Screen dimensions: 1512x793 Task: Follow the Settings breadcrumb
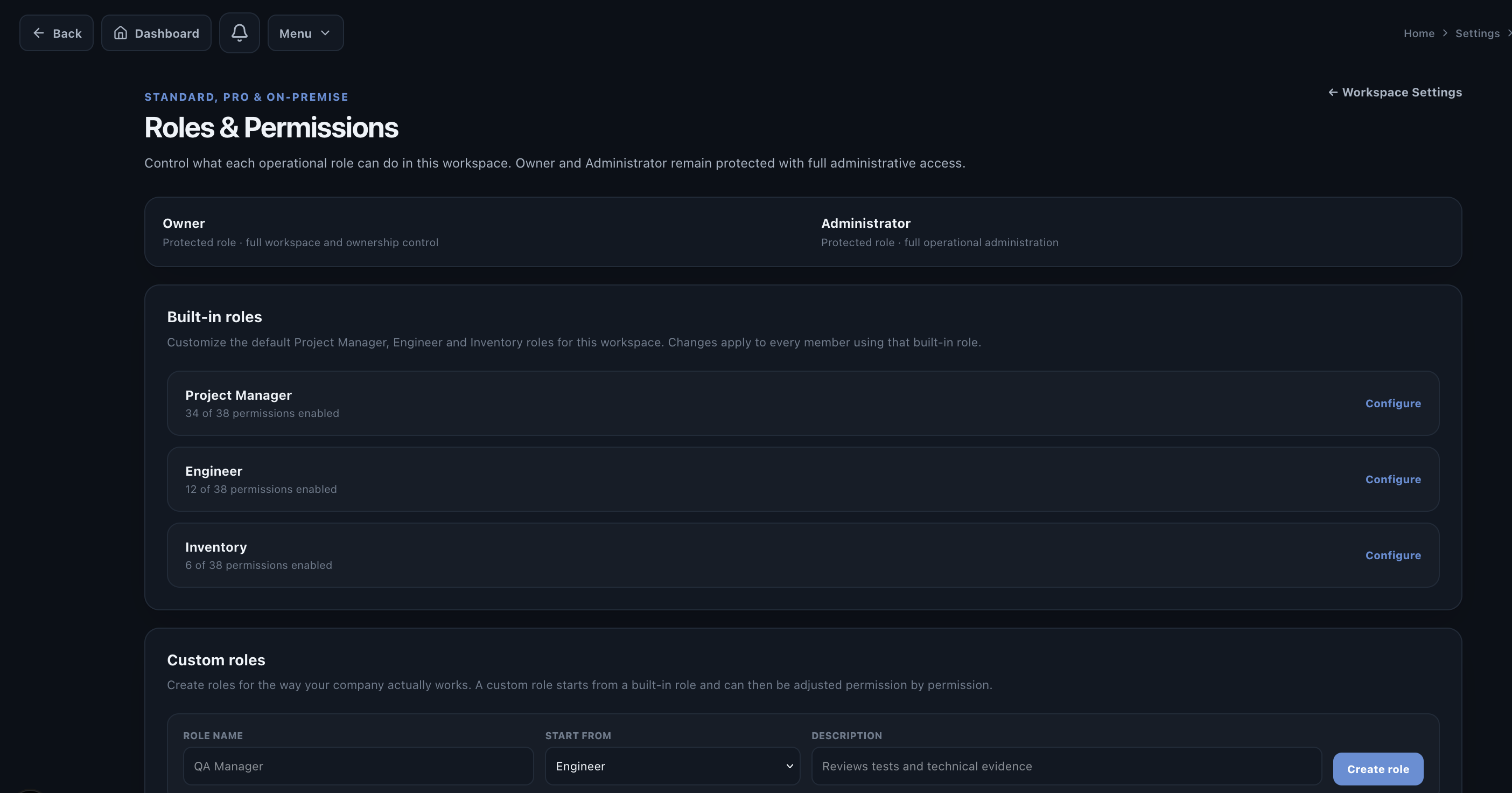1478,33
